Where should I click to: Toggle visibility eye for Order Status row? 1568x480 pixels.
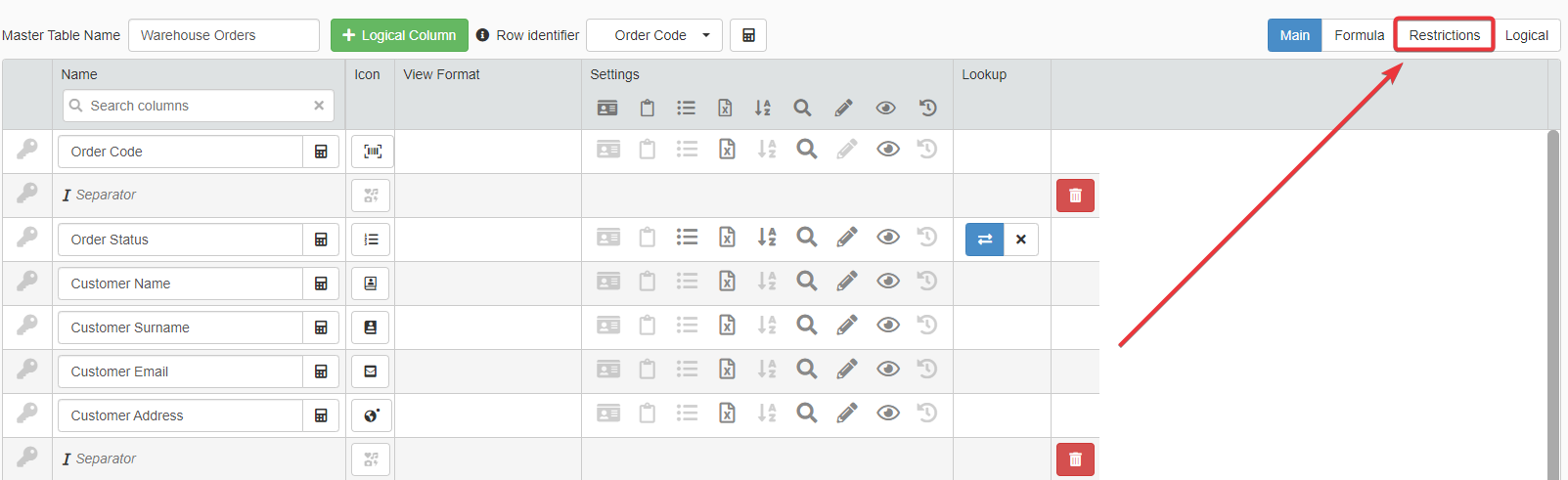[887, 238]
